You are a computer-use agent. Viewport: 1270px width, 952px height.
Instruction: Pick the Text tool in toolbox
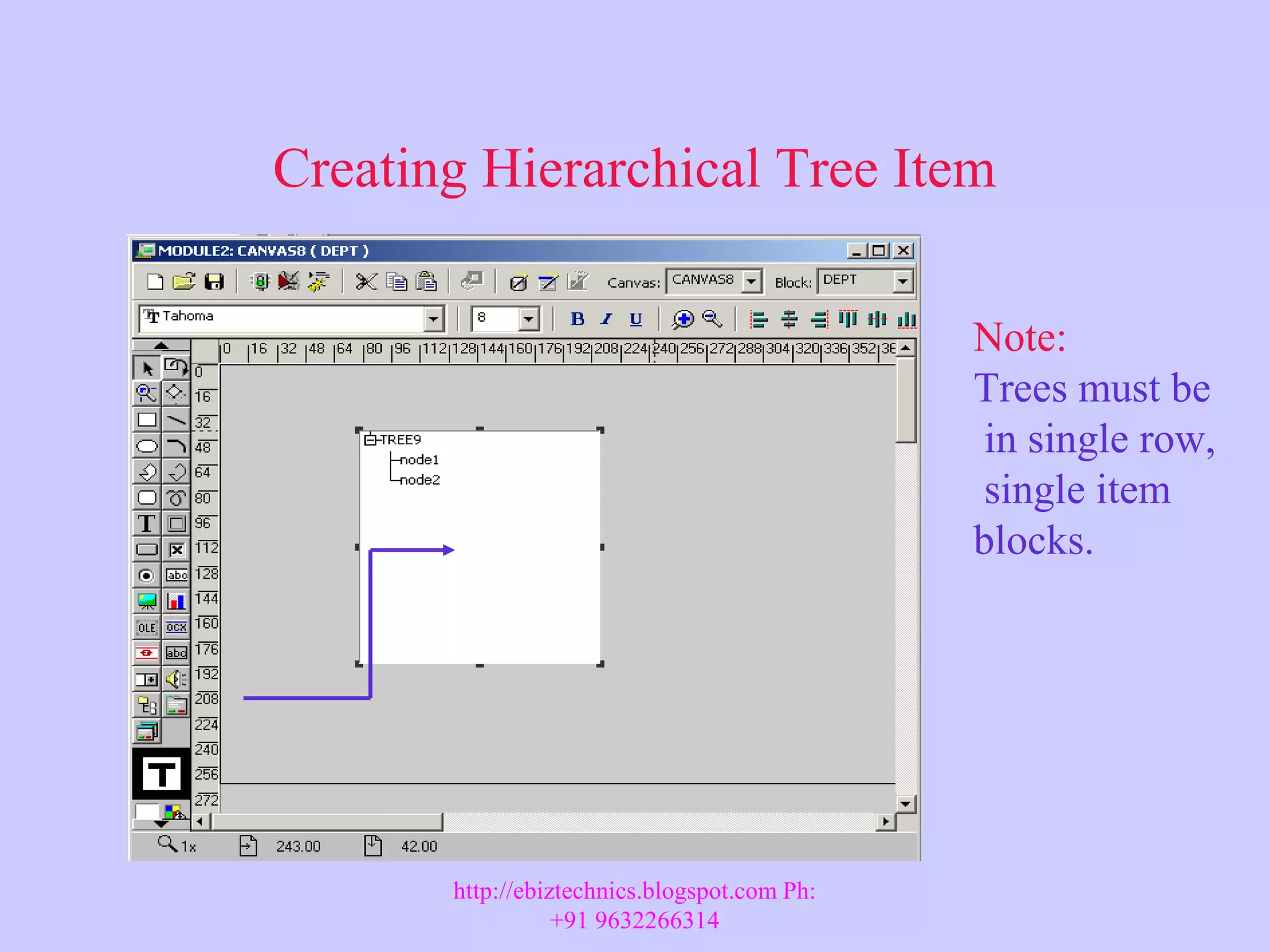click(x=147, y=524)
